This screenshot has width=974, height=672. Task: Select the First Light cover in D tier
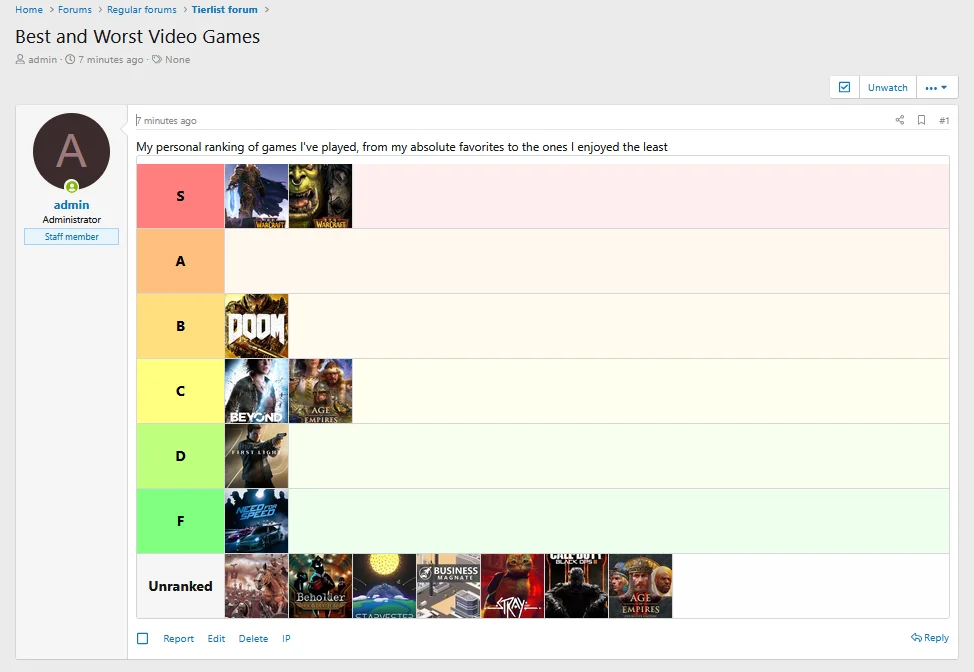pos(257,456)
